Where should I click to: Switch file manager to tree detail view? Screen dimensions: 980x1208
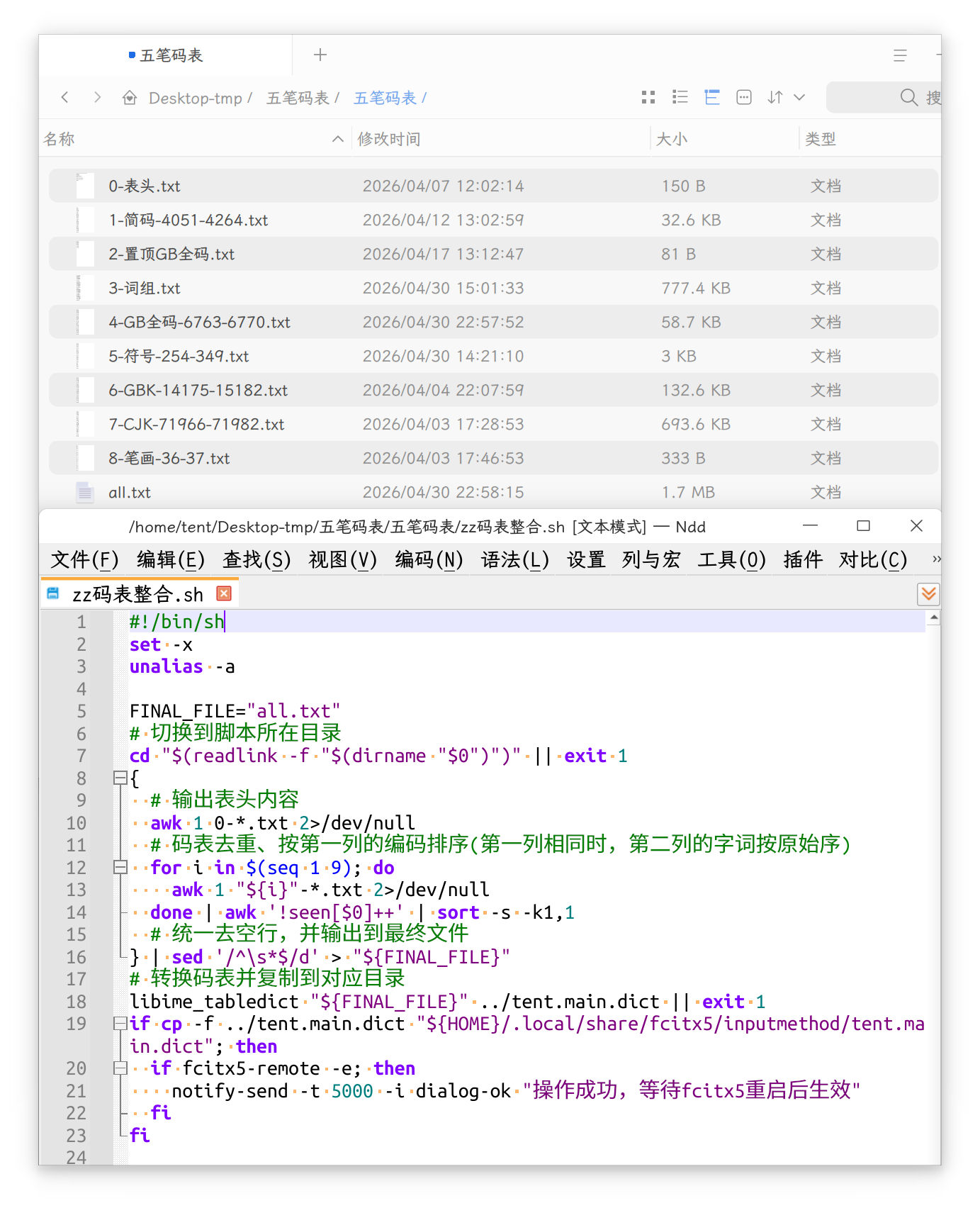[712, 97]
